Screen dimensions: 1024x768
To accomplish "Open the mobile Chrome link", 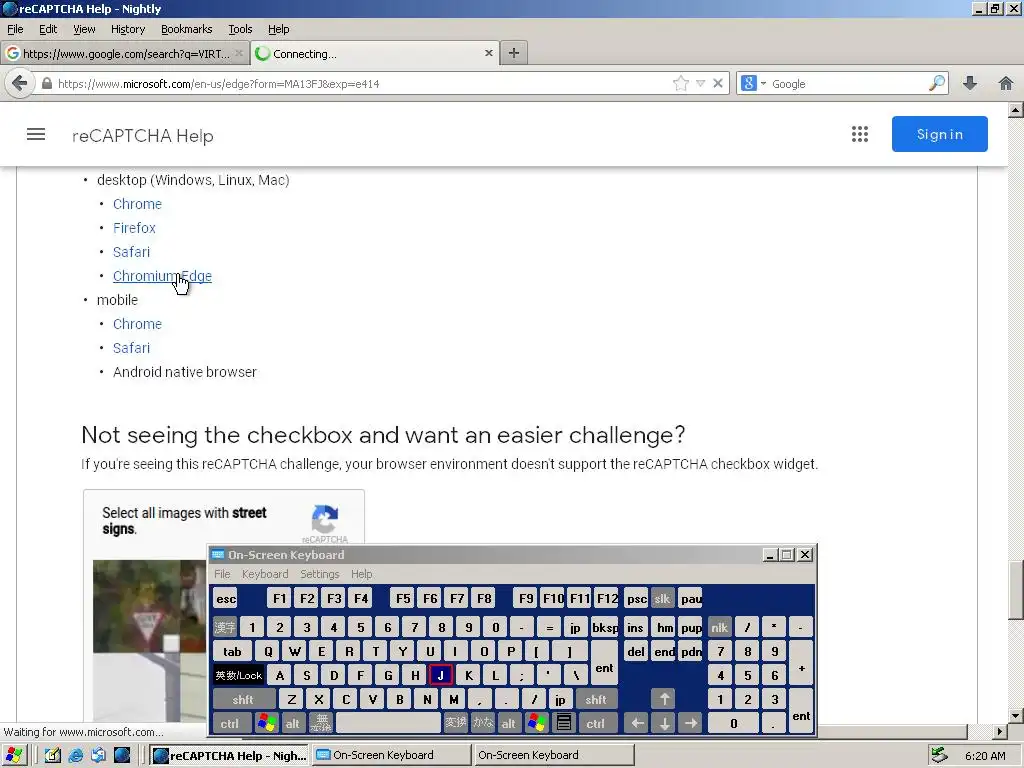I will click(x=137, y=324).
